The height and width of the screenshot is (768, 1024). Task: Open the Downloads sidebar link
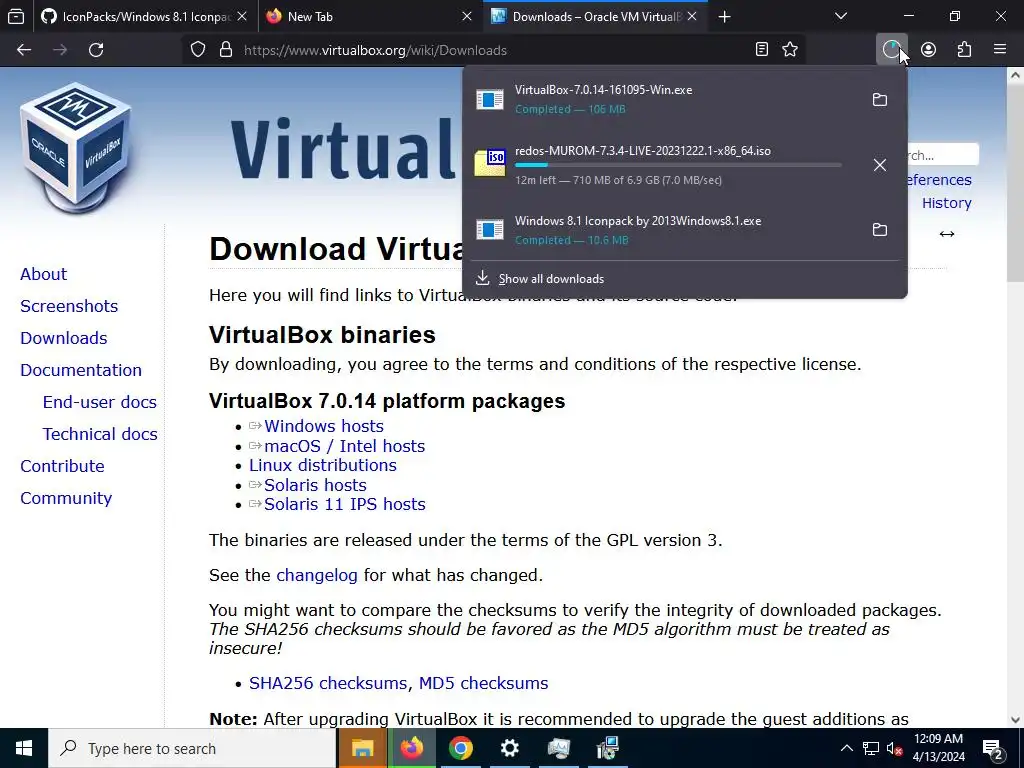coord(63,338)
